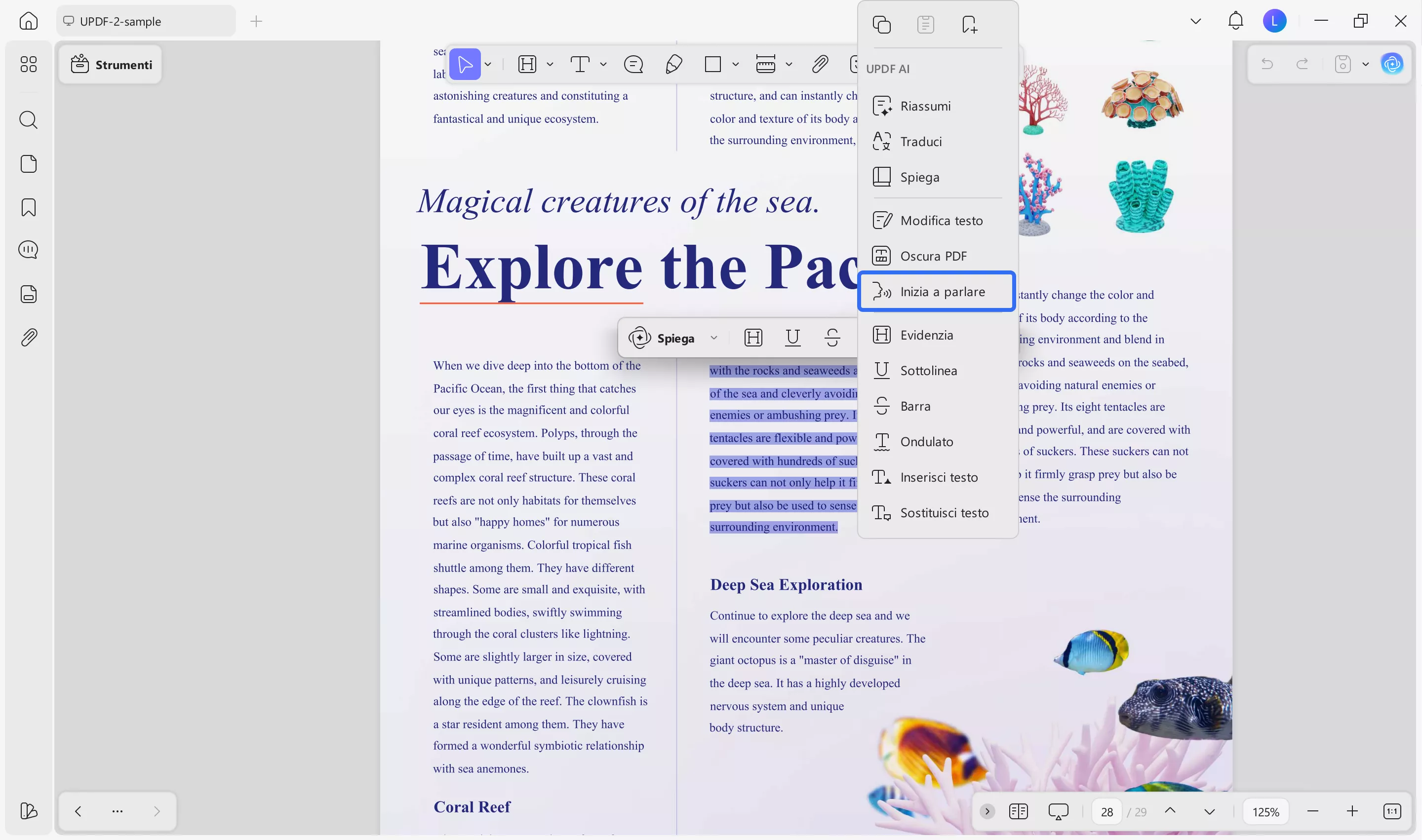Click the AI assistant chat icon in sidebar
The height and width of the screenshot is (840, 1422).
tap(28, 249)
